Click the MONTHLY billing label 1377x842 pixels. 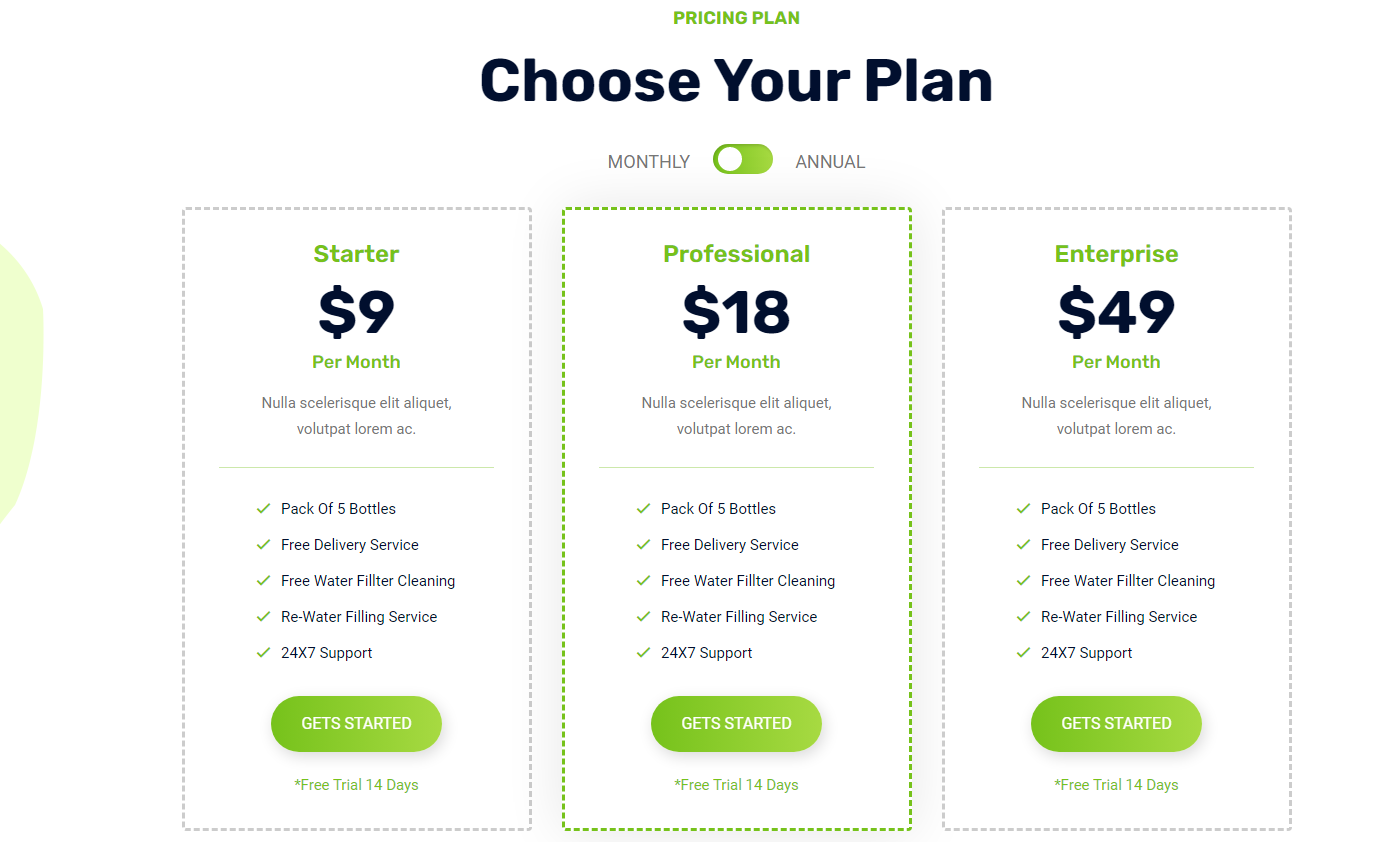click(x=649, y=162)
